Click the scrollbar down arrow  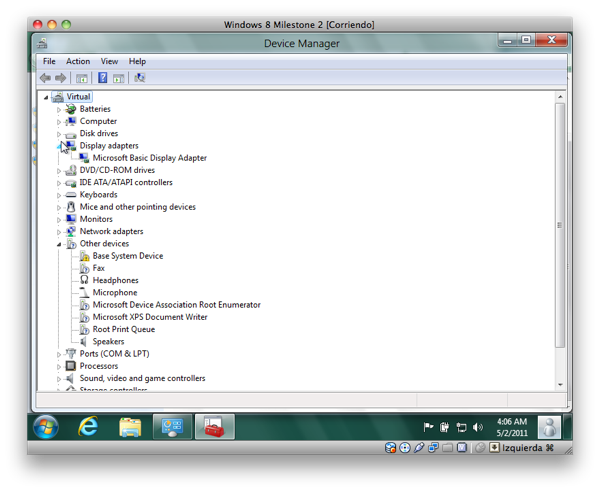560,384
